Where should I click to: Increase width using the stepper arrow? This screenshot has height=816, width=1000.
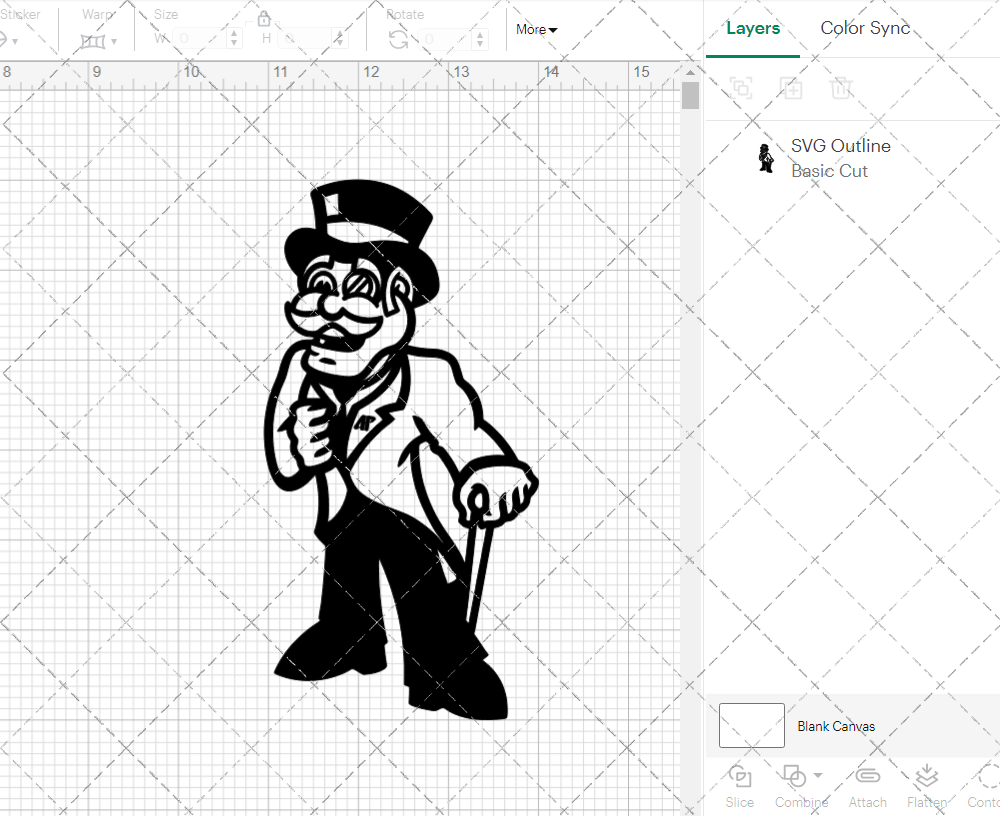tap(234, 33)
